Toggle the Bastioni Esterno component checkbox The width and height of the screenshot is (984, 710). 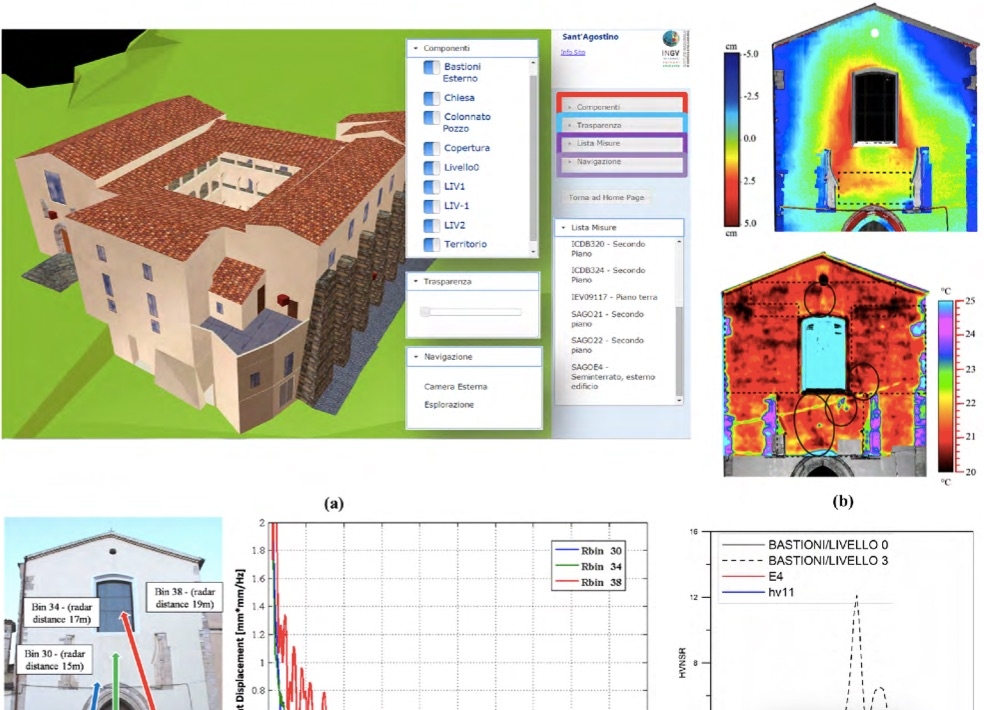431,67
